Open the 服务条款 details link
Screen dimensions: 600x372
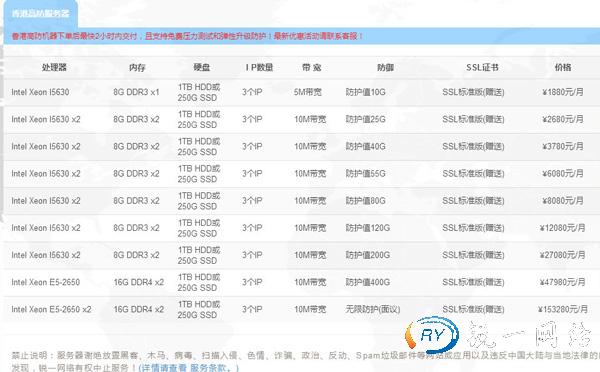tap(189, 367)
